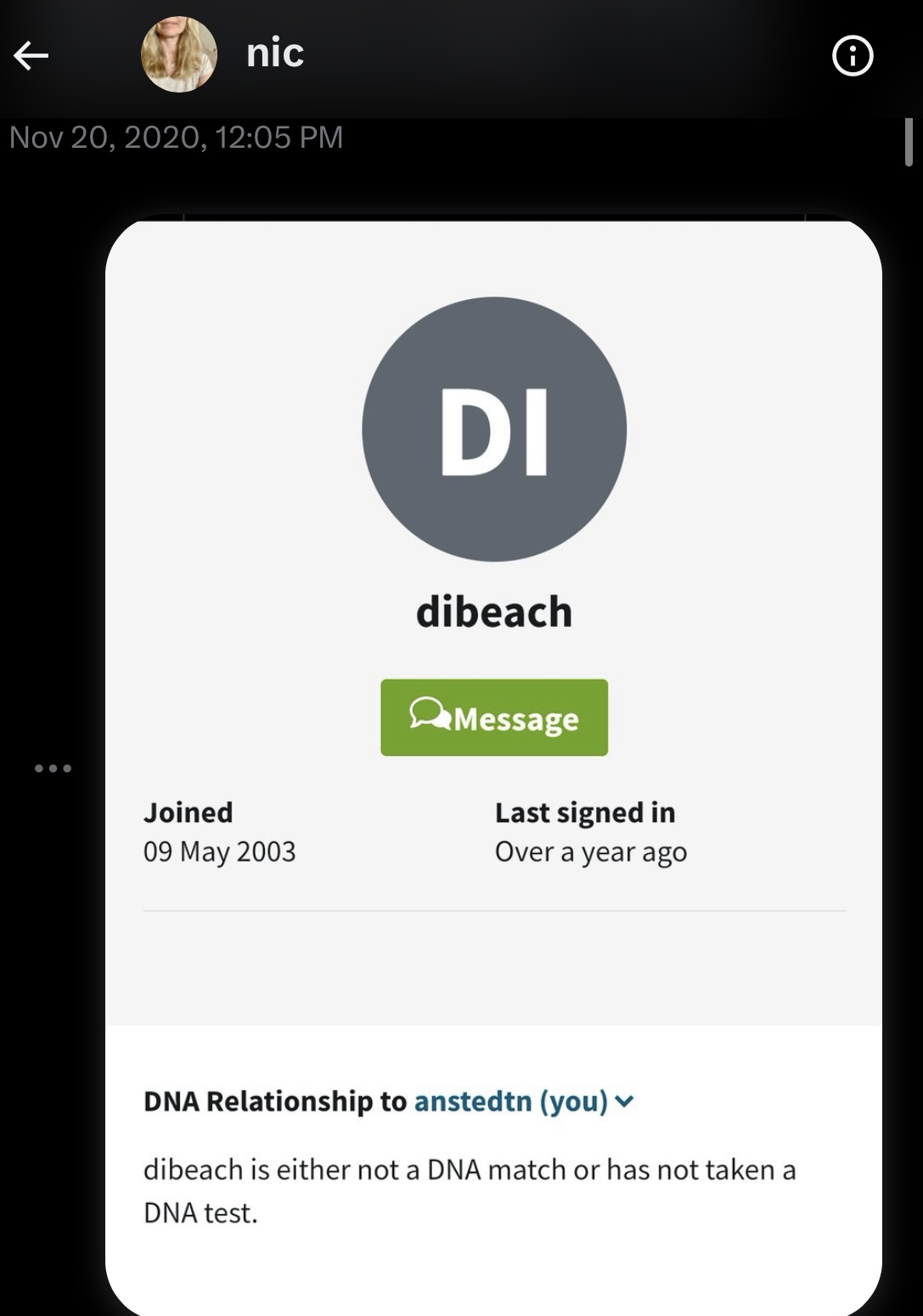Select the Nov 20, 2020 timestamp

177,137
